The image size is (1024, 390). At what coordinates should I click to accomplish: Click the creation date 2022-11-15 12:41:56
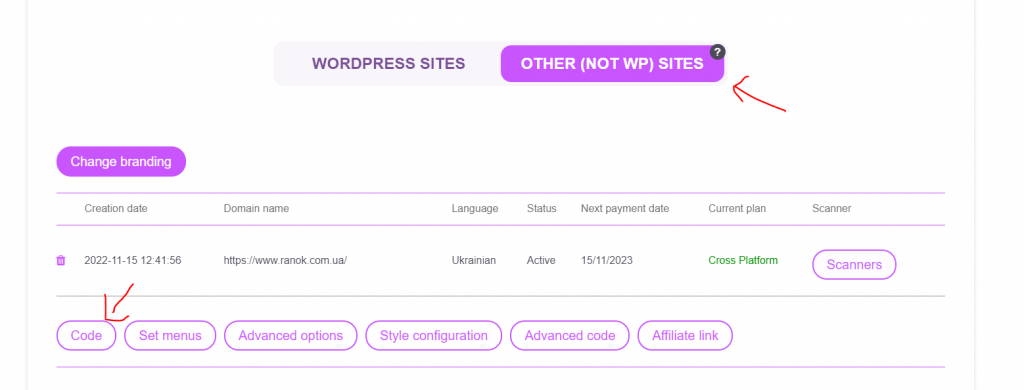(133, 260)
